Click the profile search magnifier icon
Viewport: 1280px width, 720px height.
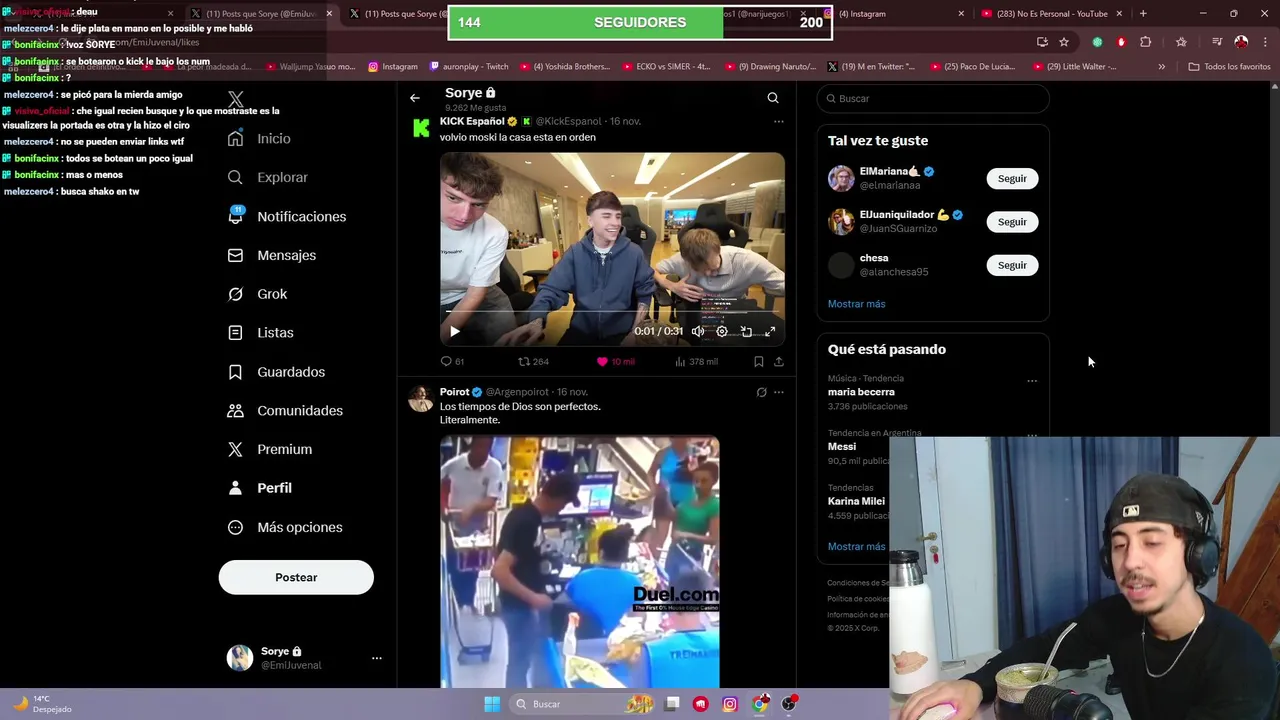pos(773,98)
